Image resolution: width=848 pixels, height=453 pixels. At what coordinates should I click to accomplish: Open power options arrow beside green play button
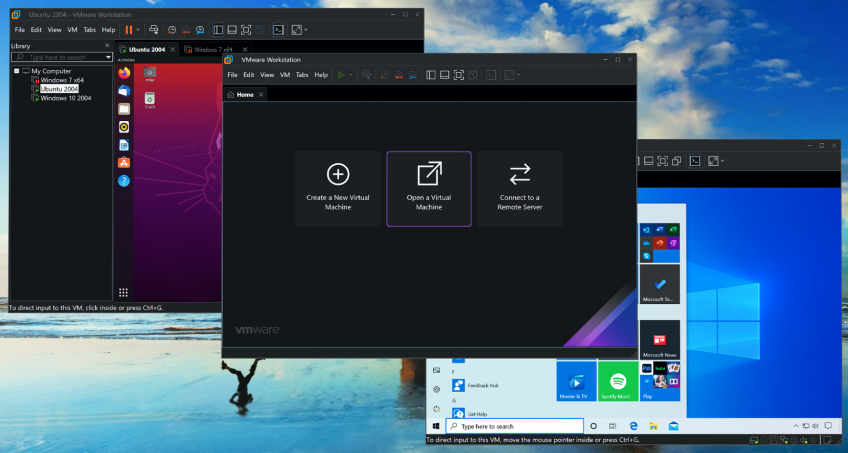[x=350, y=75]
